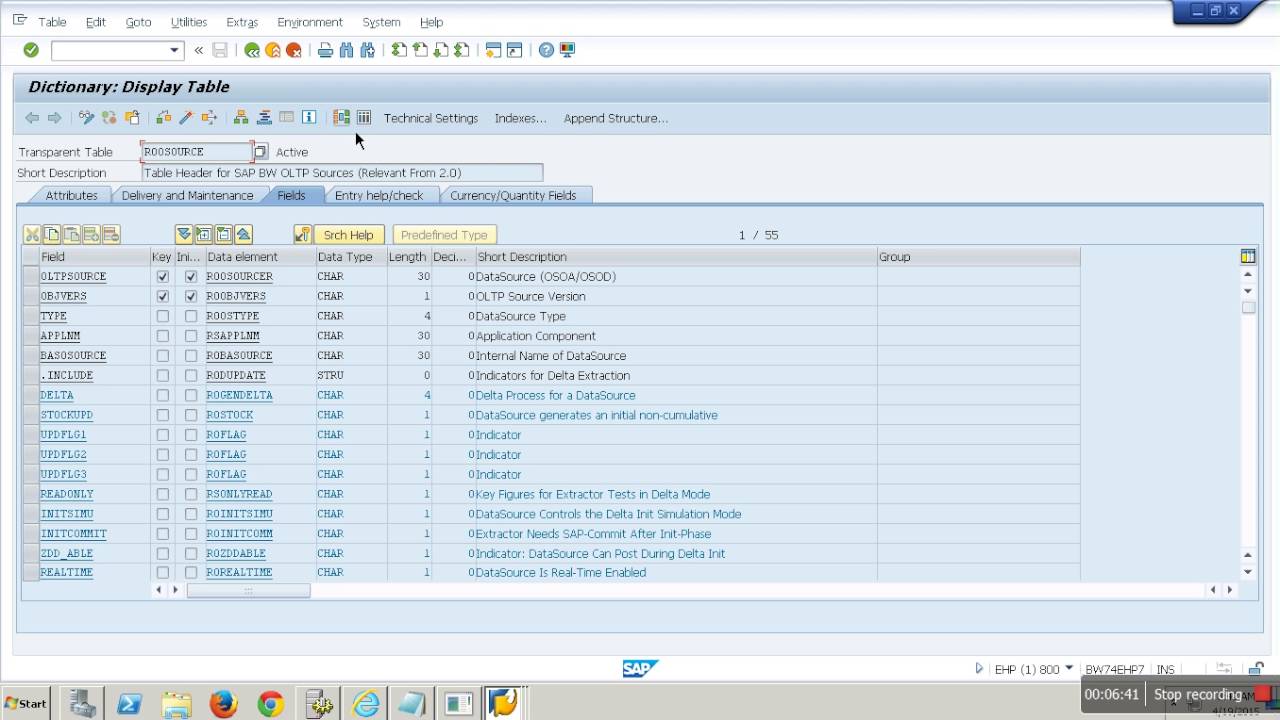Click the Print icon in the toolbar
This screenshot has height=720, width=1280.
coord(325,50)
